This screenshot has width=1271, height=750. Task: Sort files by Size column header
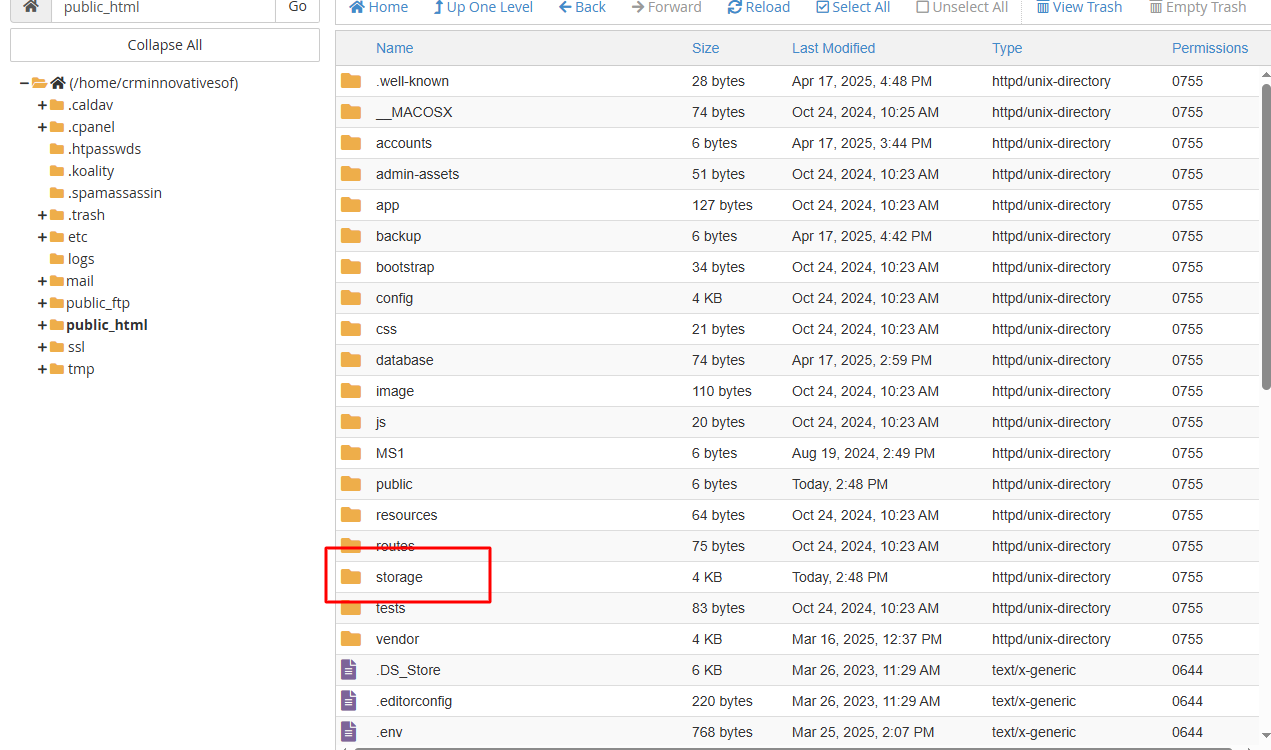click(x=705, y=48)
